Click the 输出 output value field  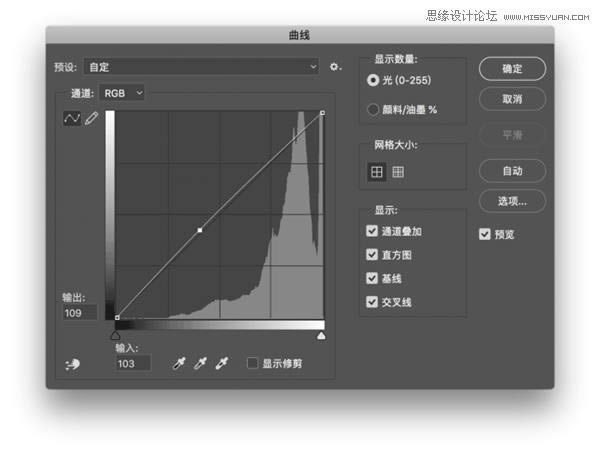80,313
